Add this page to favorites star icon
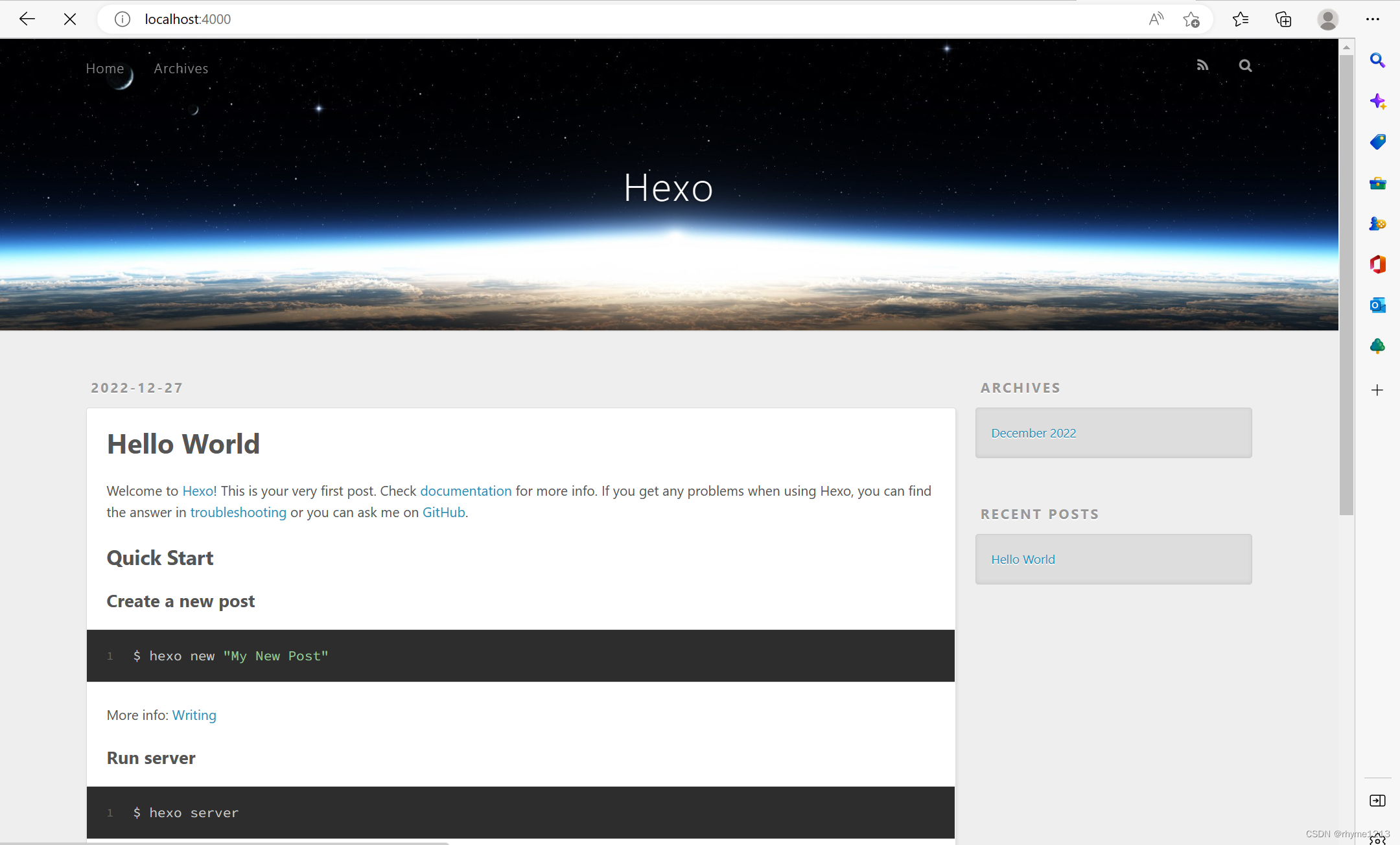The height and width of the screenshot is (845, 1400). [x=1191, y=19]
